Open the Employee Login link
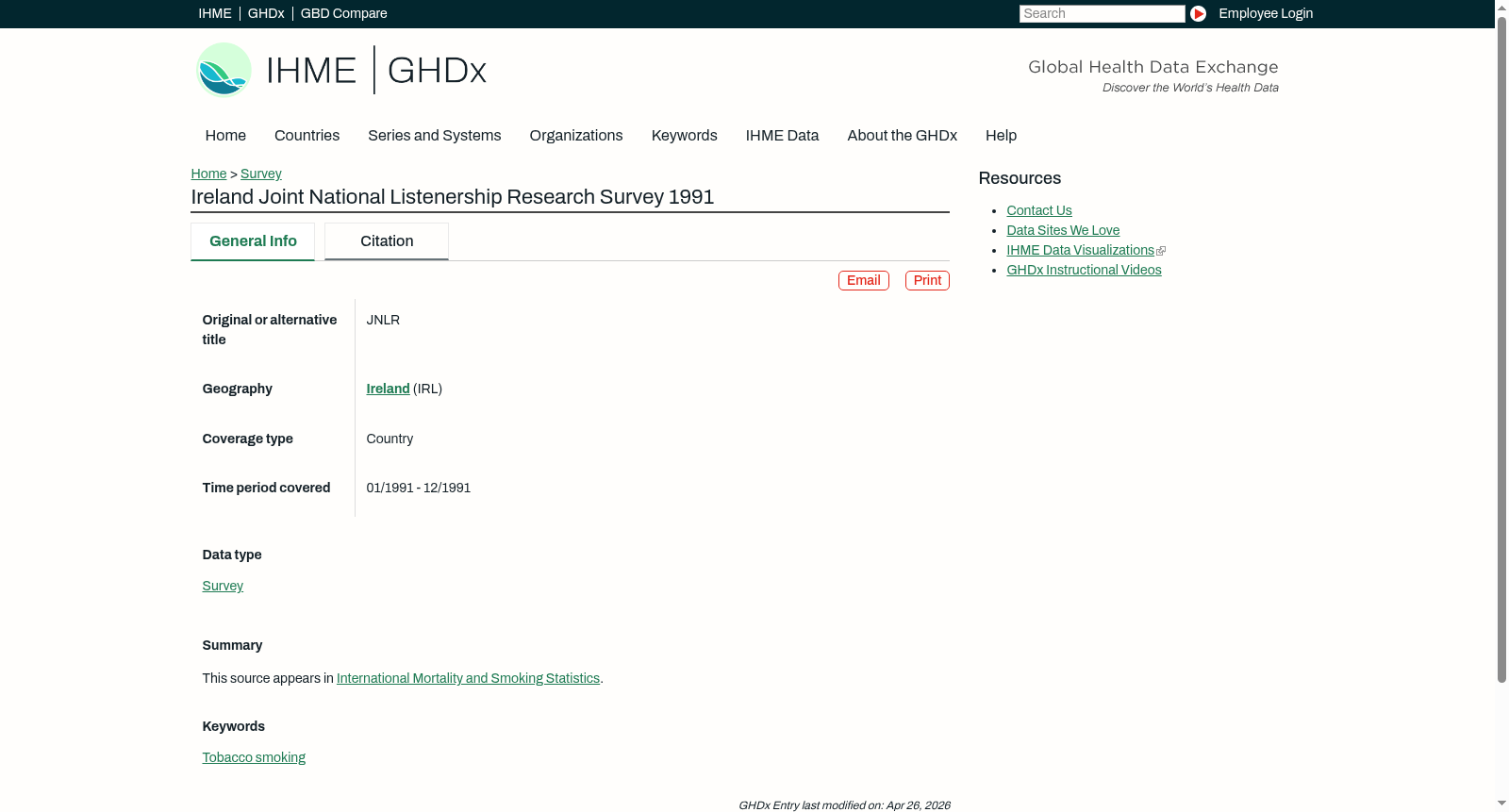 click(x=1266, y=13)
